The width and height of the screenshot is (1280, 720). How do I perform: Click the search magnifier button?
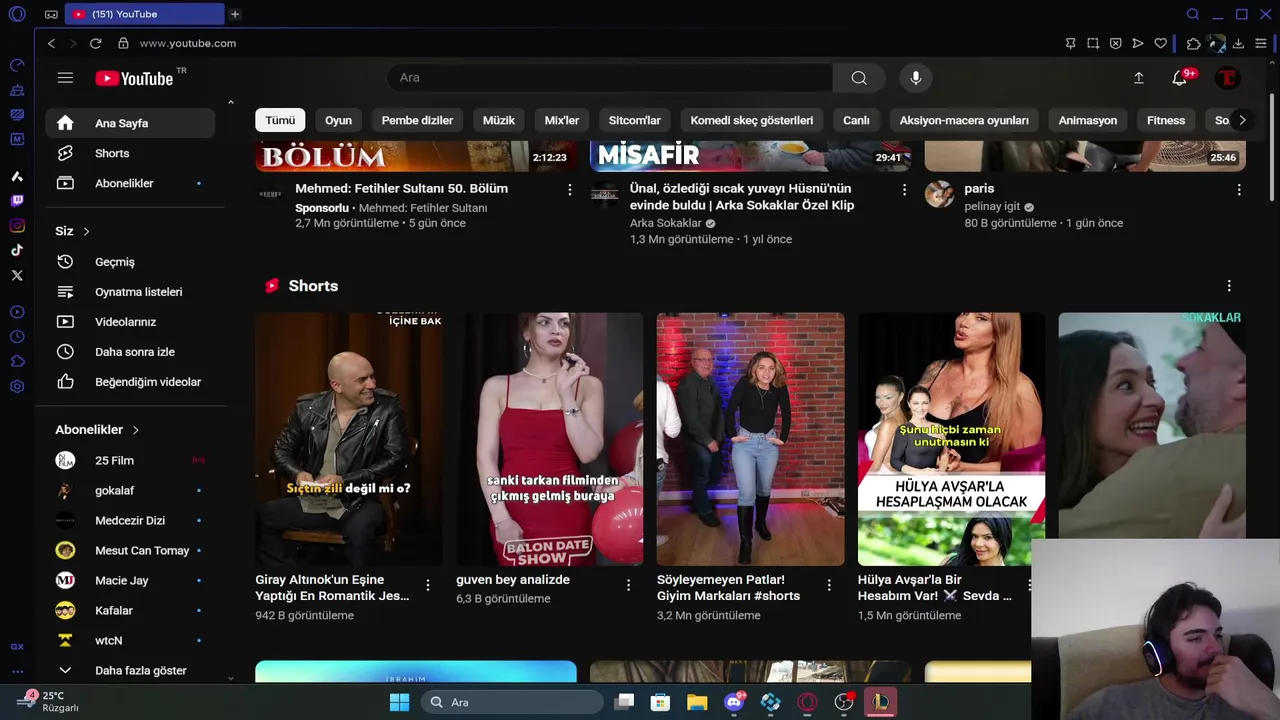[x=859, y=78]
